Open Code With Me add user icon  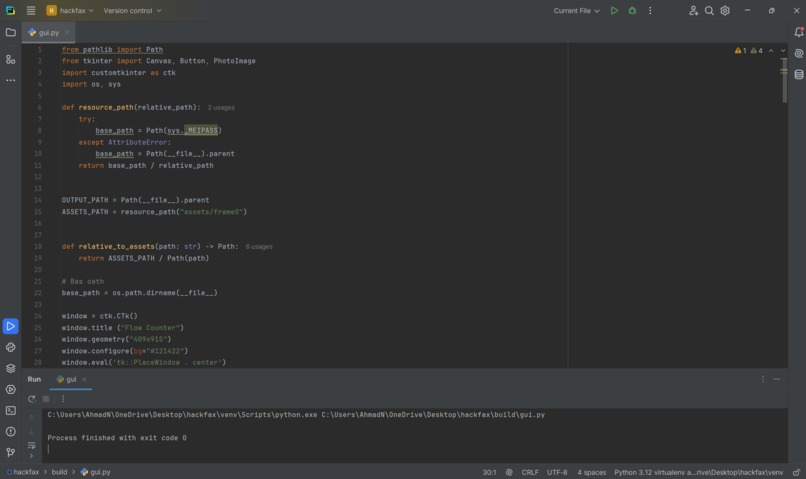693,10
